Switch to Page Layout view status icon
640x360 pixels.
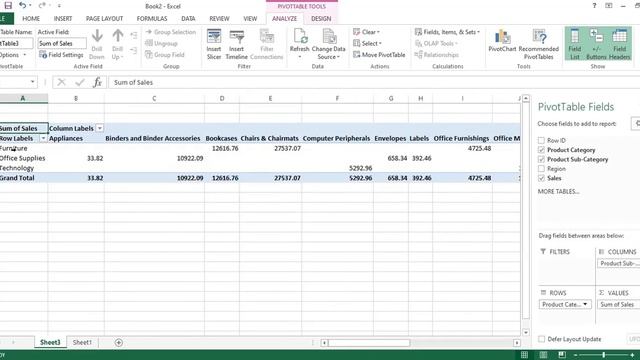pos(543,355)
